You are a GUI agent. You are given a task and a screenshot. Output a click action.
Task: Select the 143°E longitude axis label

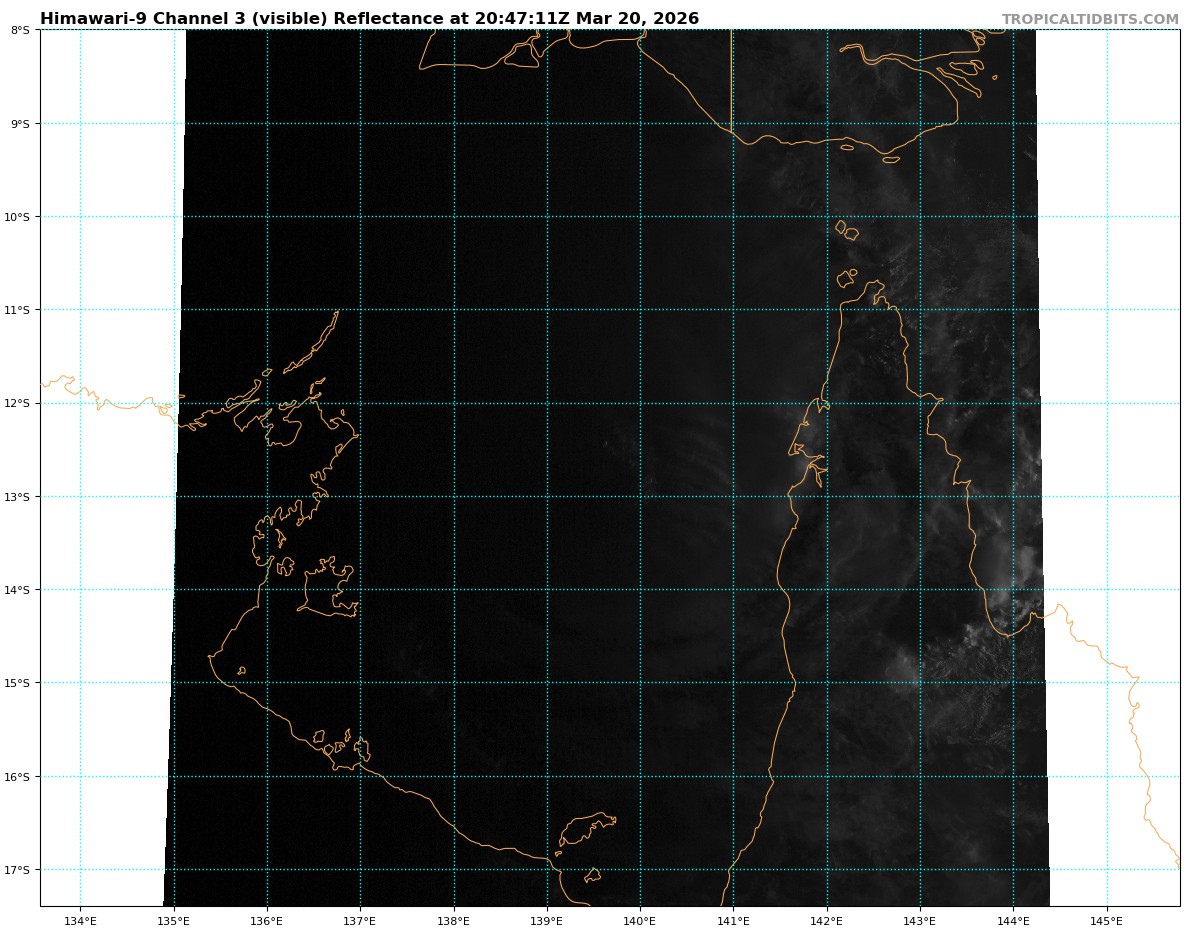(x=920, y=920)
